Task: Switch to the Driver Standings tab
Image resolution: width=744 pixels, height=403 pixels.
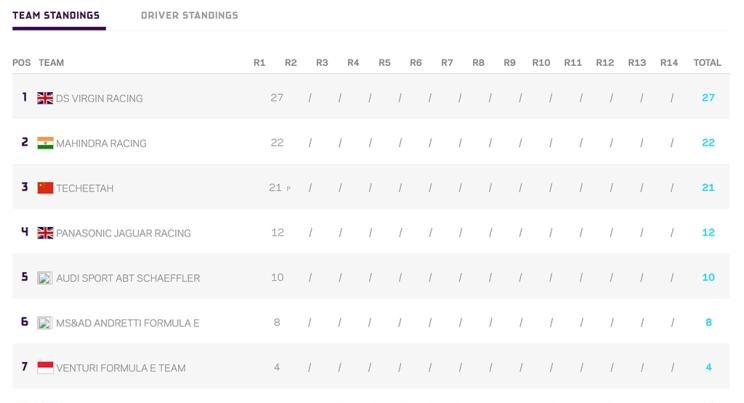Action: [x=189, y=15]
